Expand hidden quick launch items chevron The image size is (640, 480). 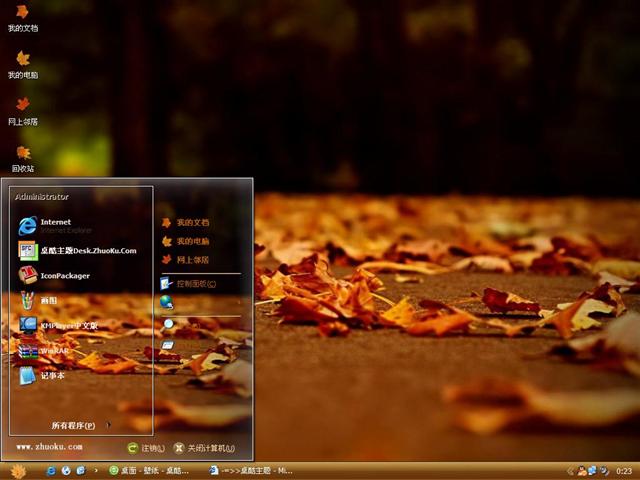coord(96,470)
